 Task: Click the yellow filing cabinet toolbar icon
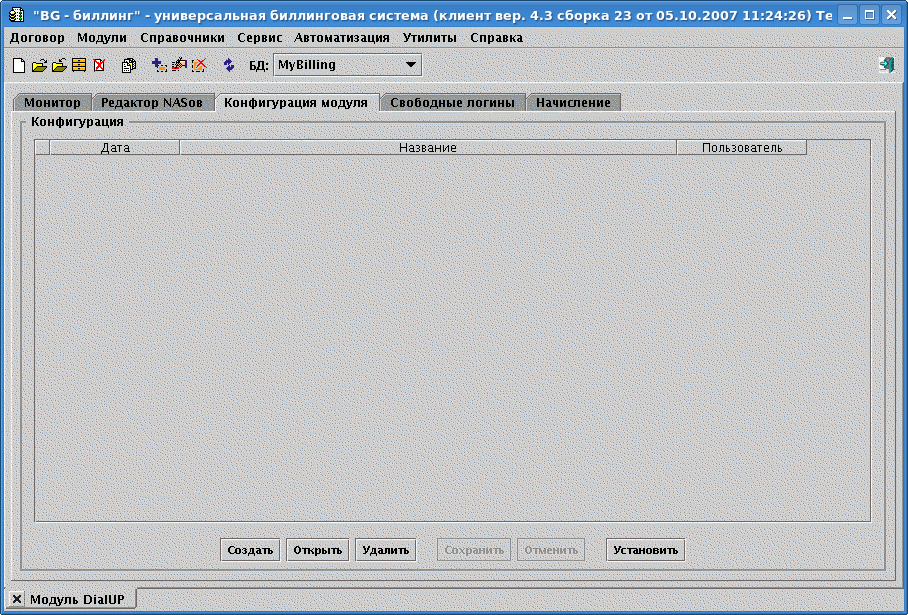(79, 65)
